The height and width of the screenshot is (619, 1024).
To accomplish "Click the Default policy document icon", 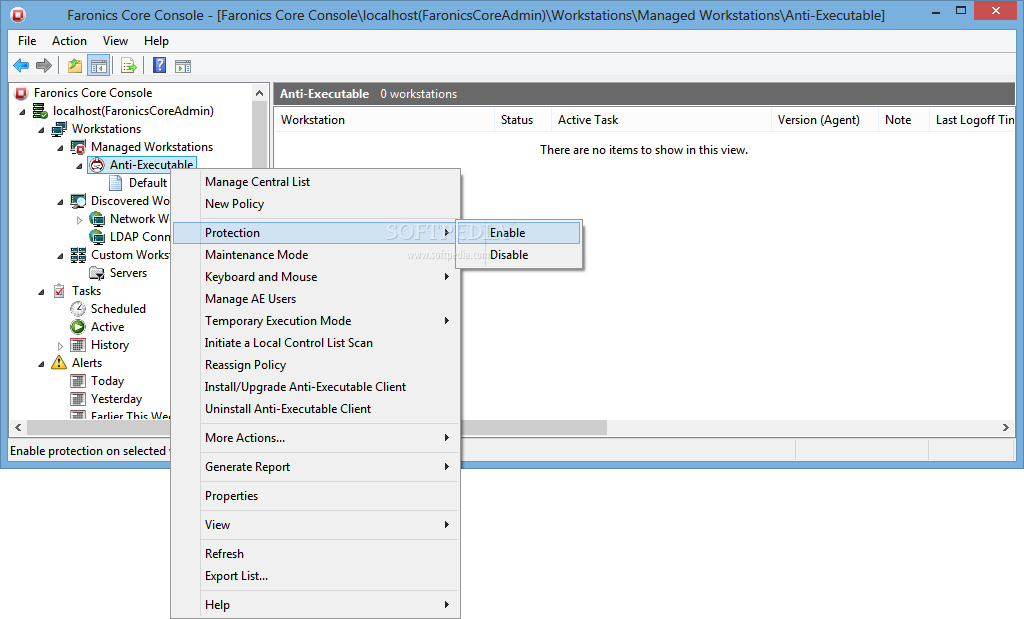I will (116, 183).
